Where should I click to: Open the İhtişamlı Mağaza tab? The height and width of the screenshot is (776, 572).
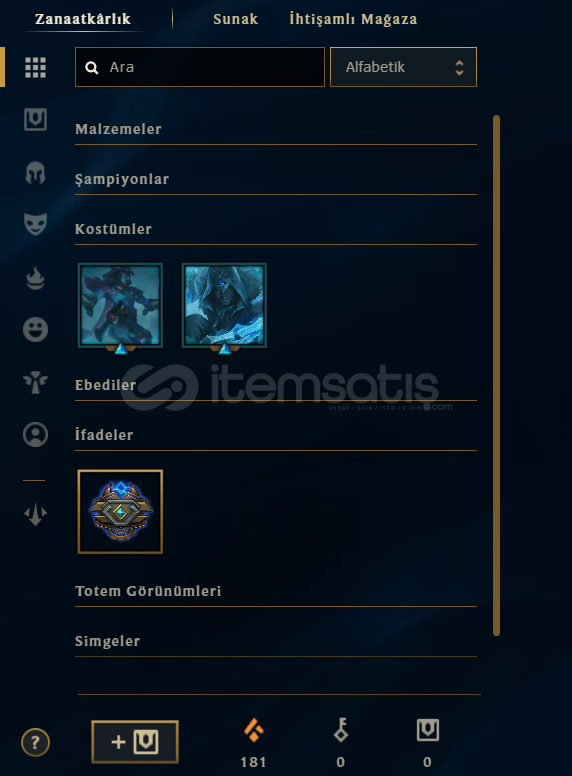[x=353, y=19]
